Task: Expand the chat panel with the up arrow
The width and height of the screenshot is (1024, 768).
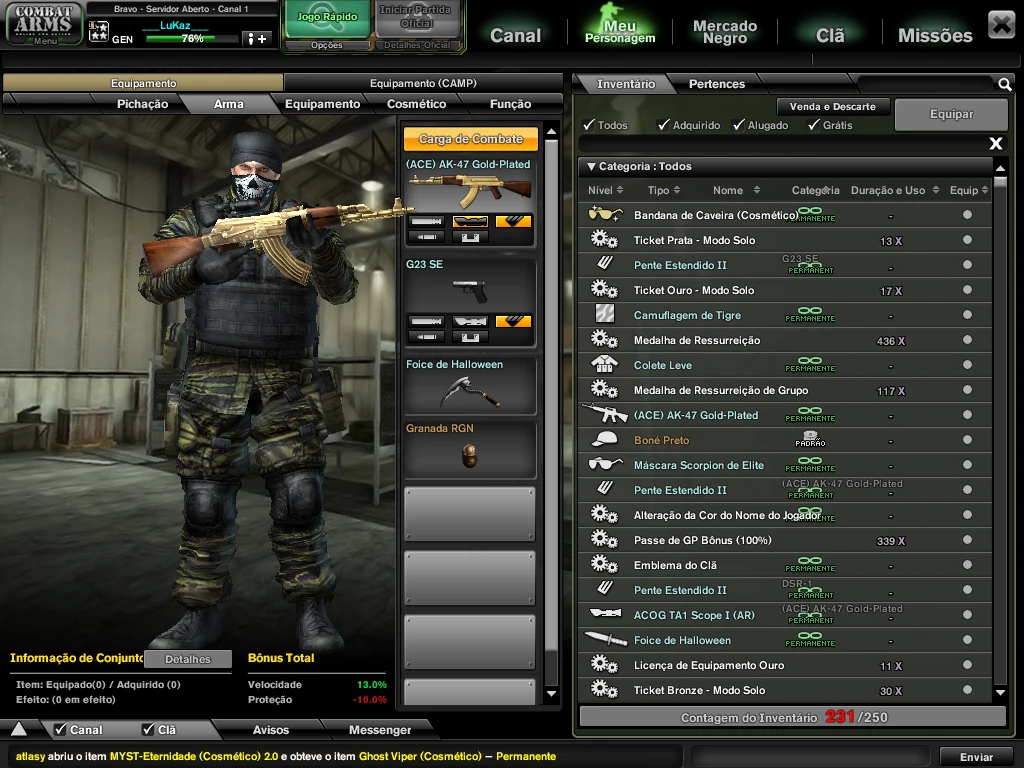Action: 19,729
